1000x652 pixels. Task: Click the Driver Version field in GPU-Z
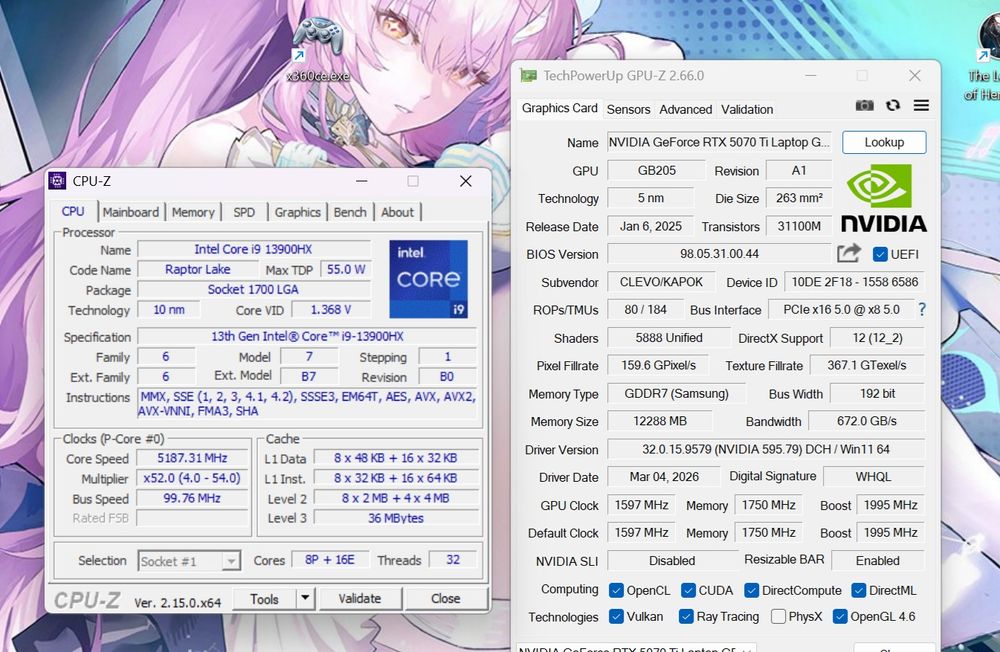pos(765,449)
